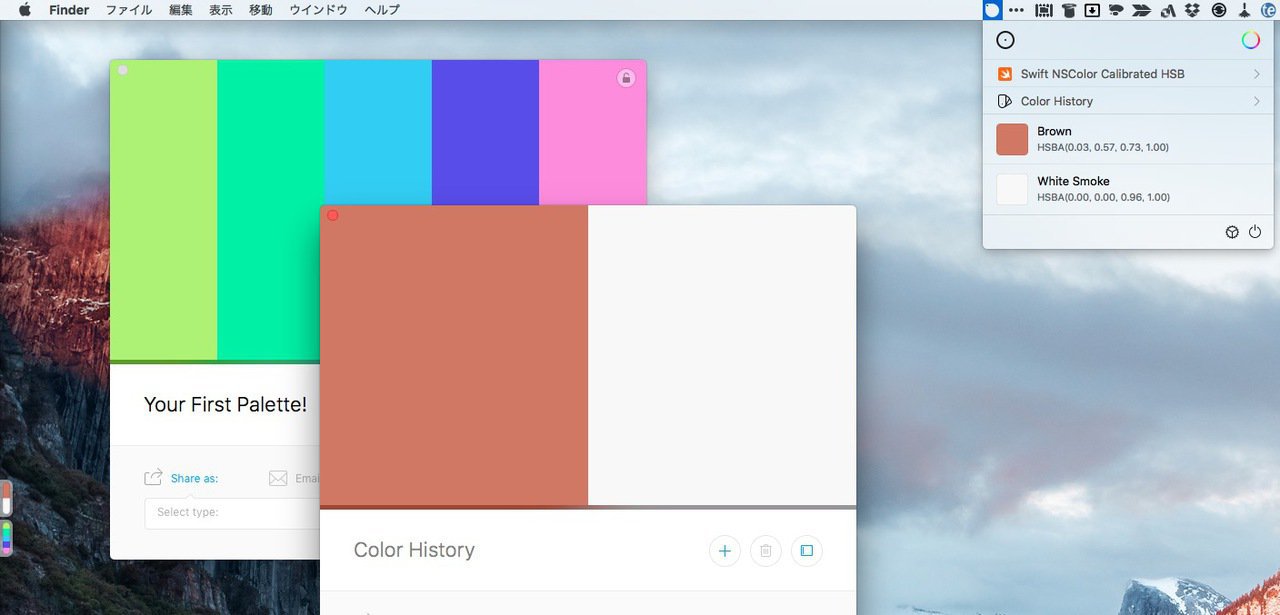Click the multicolor palette tab at the screen edge
The width and height of the screenshot is (1280, 615).
click(6, 538)
